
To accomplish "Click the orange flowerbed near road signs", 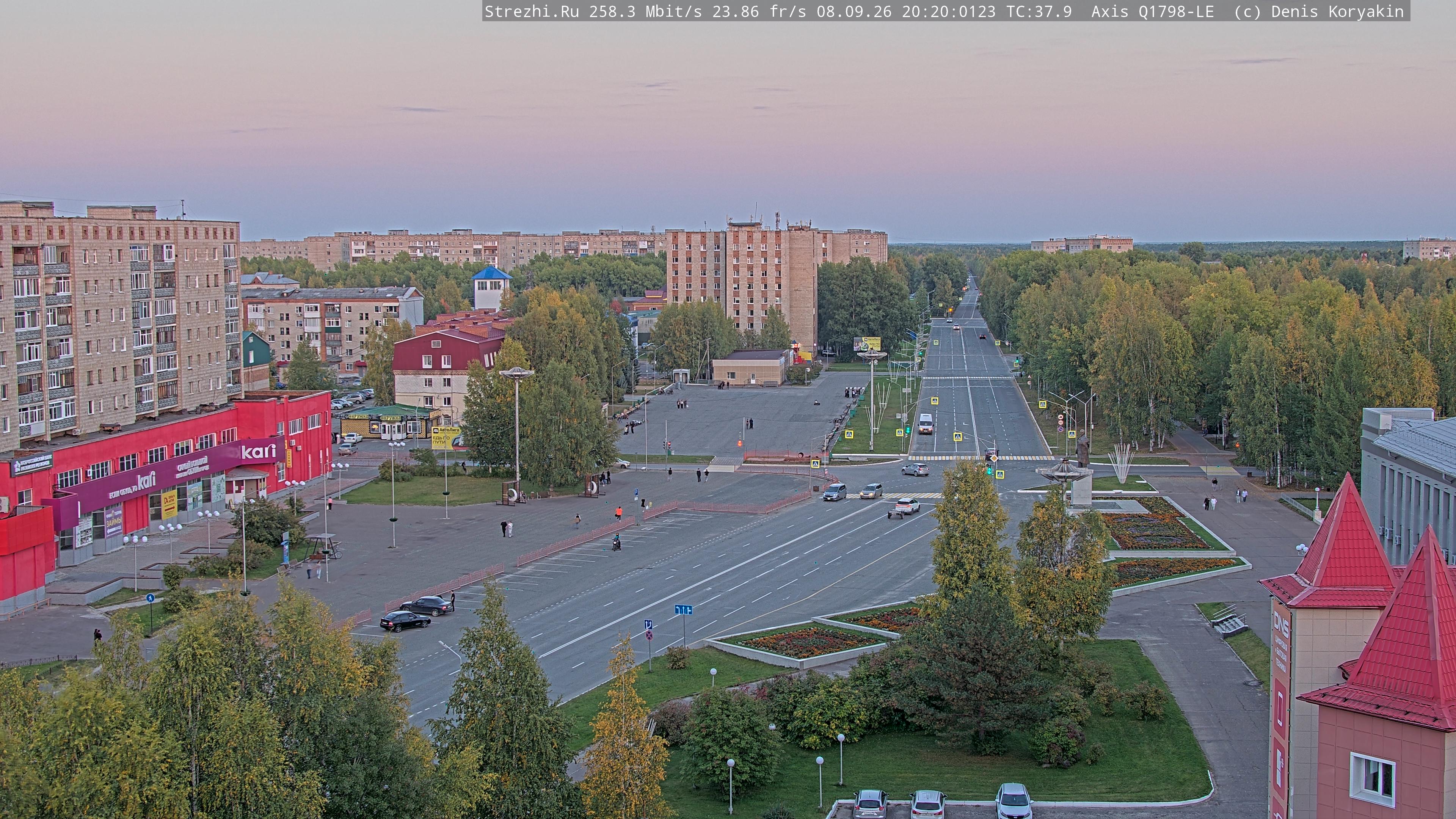I will click(808, 643).
